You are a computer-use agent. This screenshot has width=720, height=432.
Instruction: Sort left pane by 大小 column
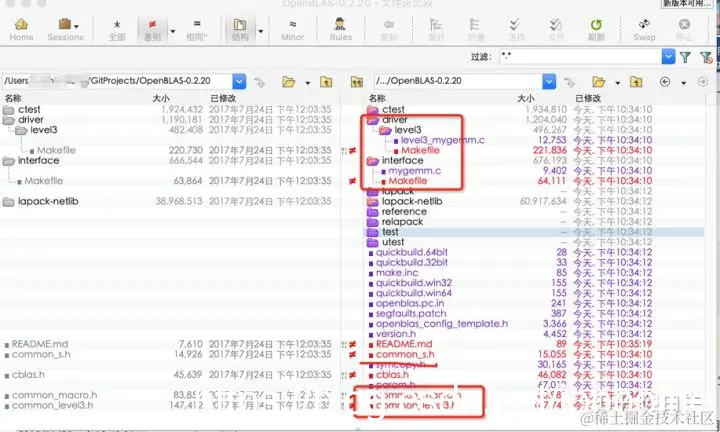point(161,98)
